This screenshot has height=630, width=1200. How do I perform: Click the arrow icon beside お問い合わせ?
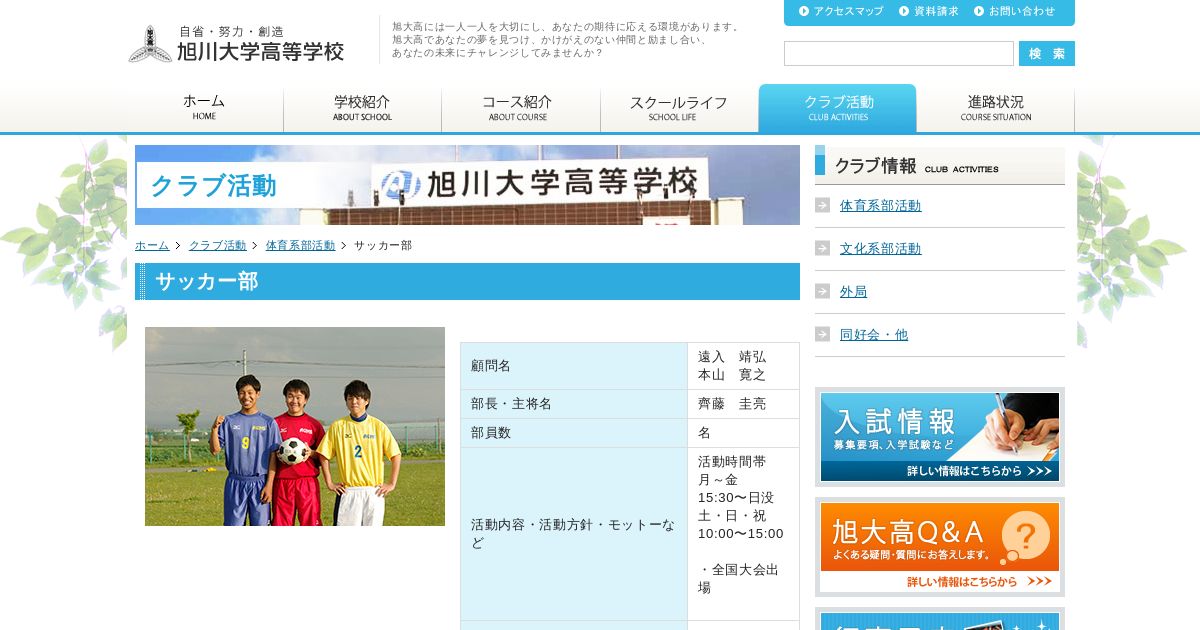979,11
